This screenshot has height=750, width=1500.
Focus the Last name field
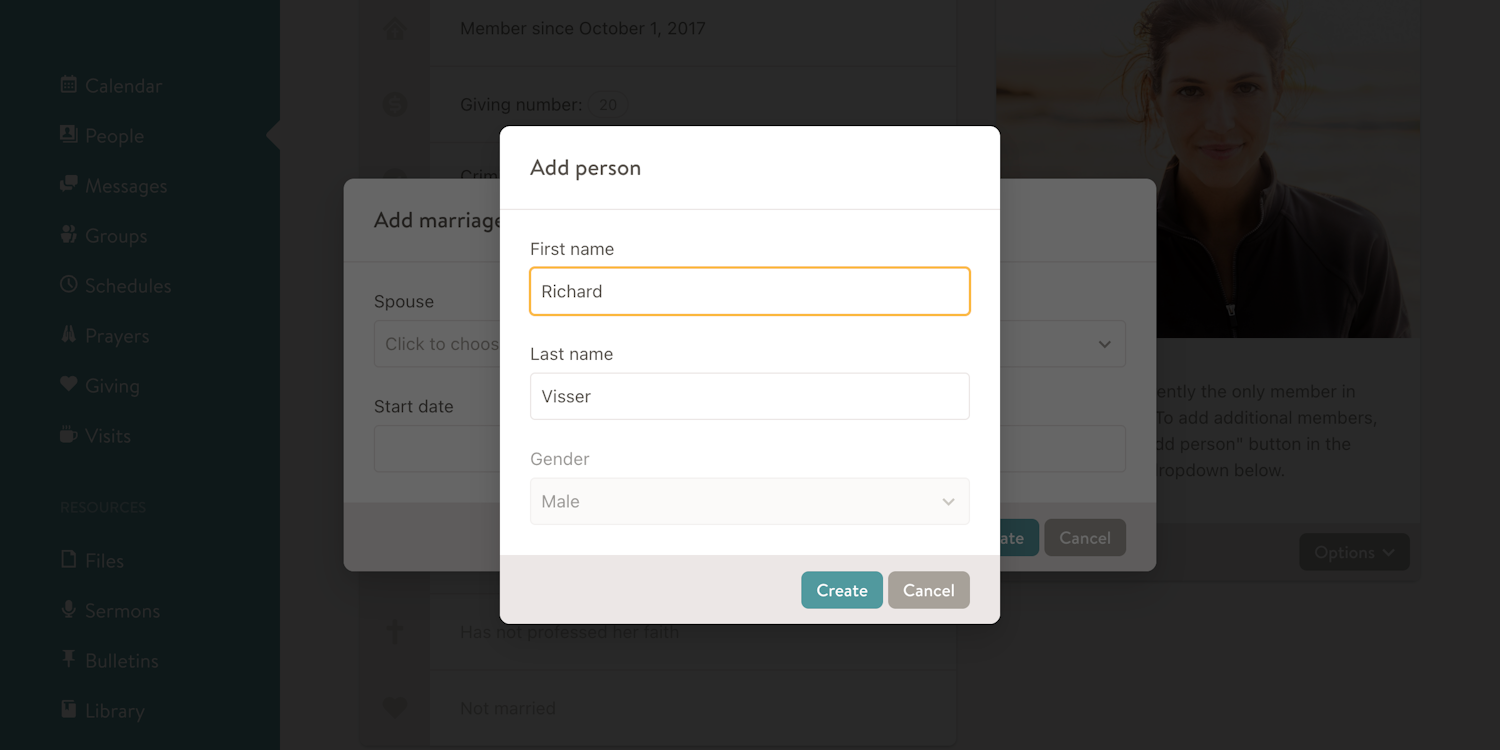[x=749, y=397]
